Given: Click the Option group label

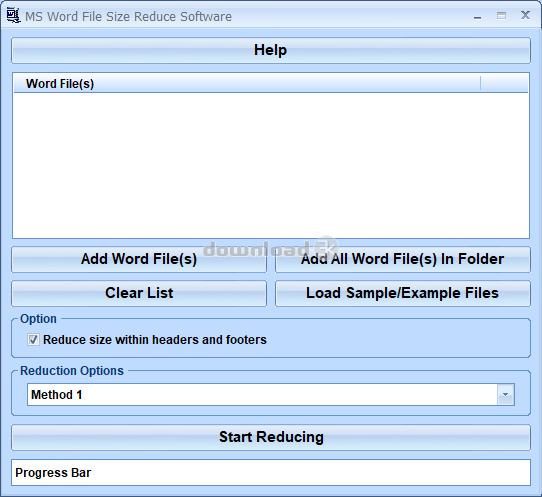Looking at the screenshot, I should 38,319.
